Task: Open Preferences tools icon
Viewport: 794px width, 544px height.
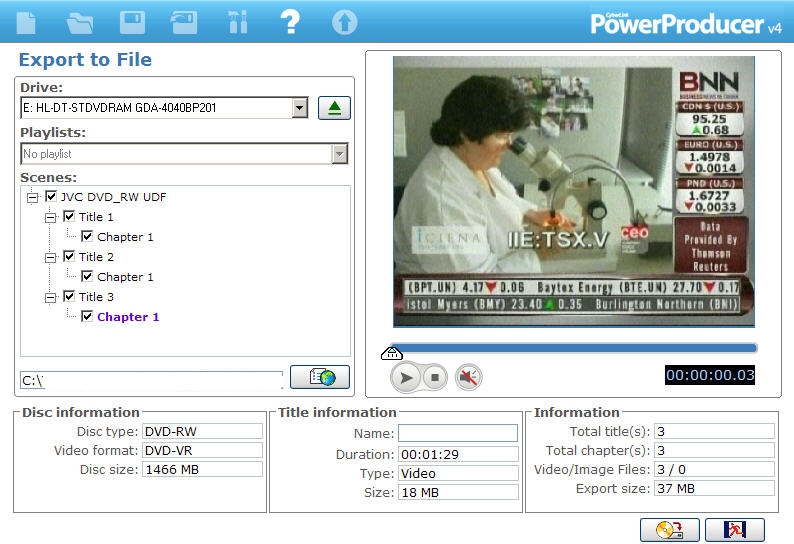Action: (x=237, y=22)
